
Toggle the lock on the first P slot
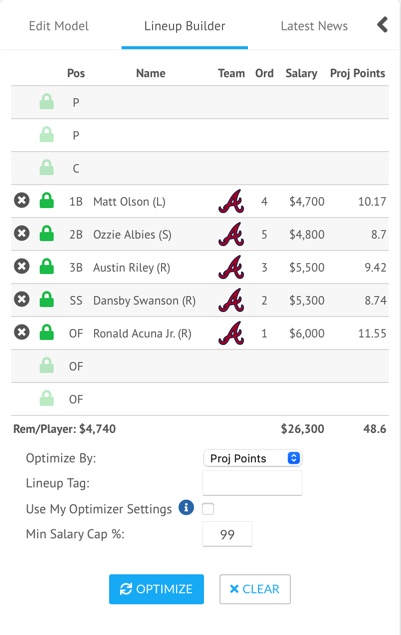tap(47, 102)
